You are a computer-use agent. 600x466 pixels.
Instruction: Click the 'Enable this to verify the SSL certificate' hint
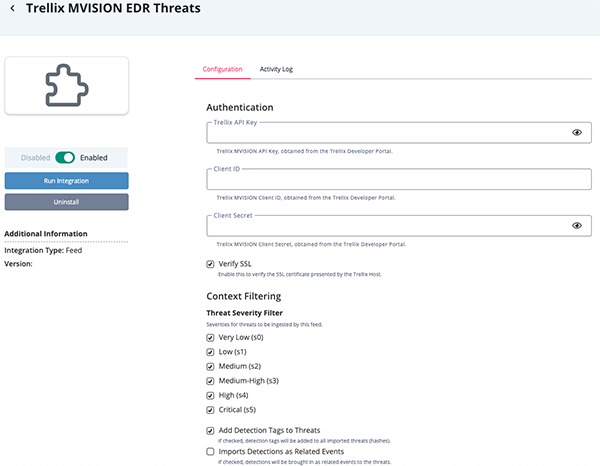pos(300,274)
